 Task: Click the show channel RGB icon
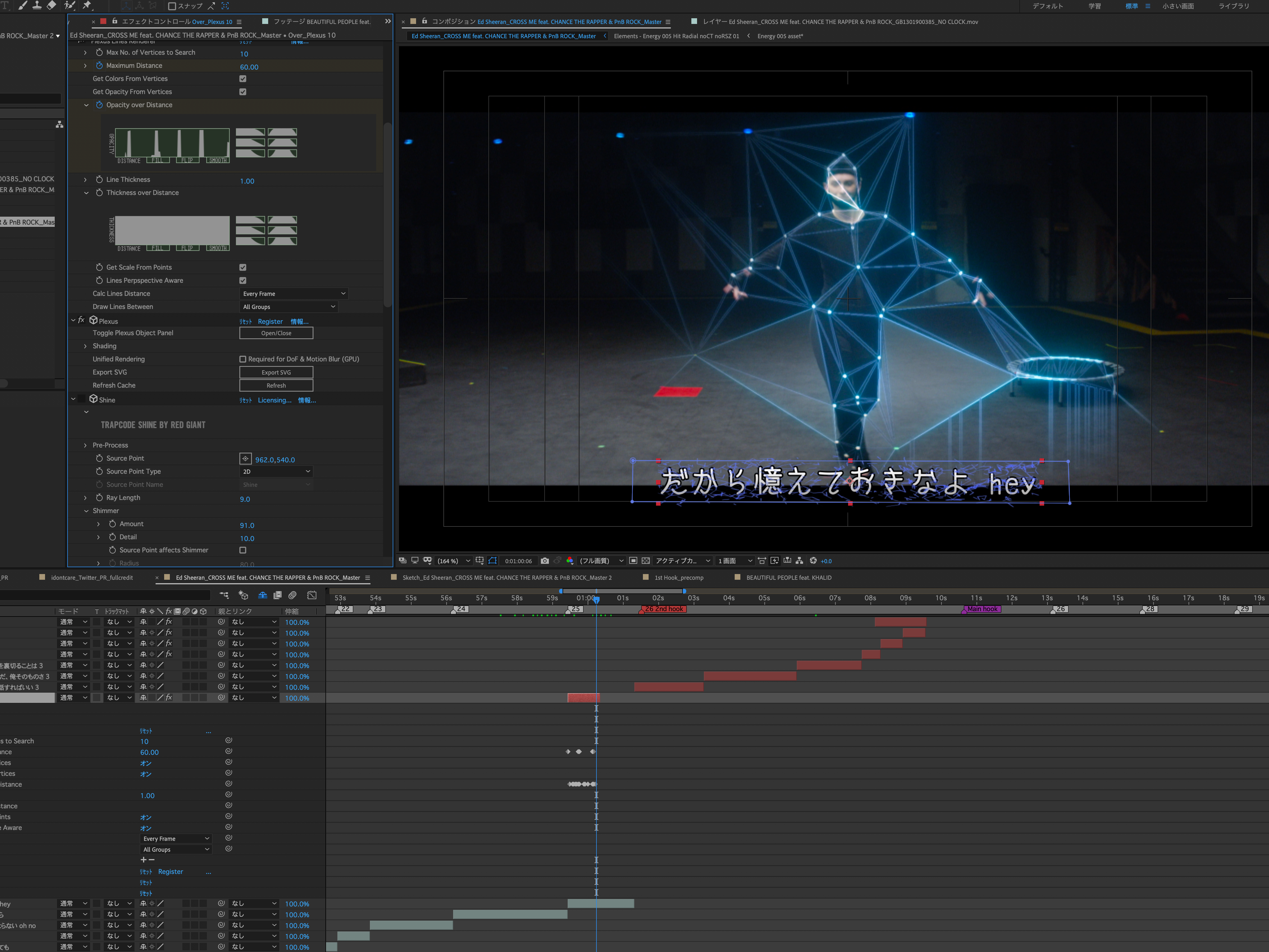coord(570,561)
